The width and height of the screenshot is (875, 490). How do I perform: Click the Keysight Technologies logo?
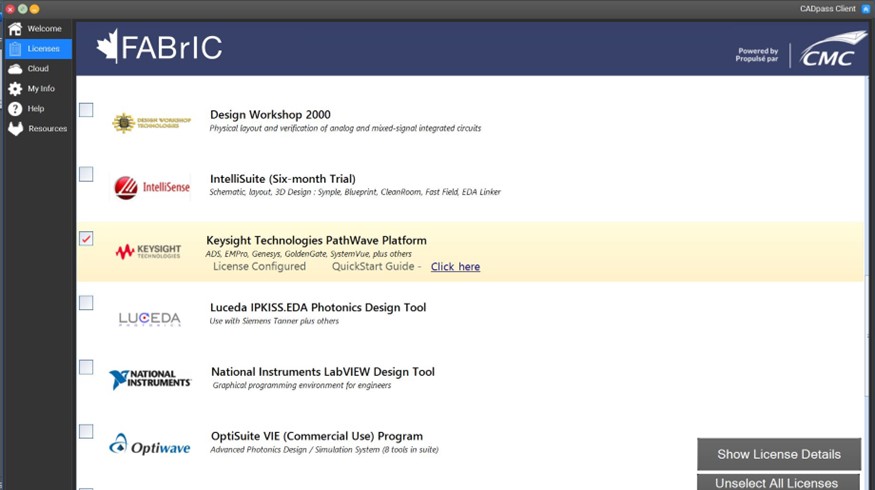(148, 252)
